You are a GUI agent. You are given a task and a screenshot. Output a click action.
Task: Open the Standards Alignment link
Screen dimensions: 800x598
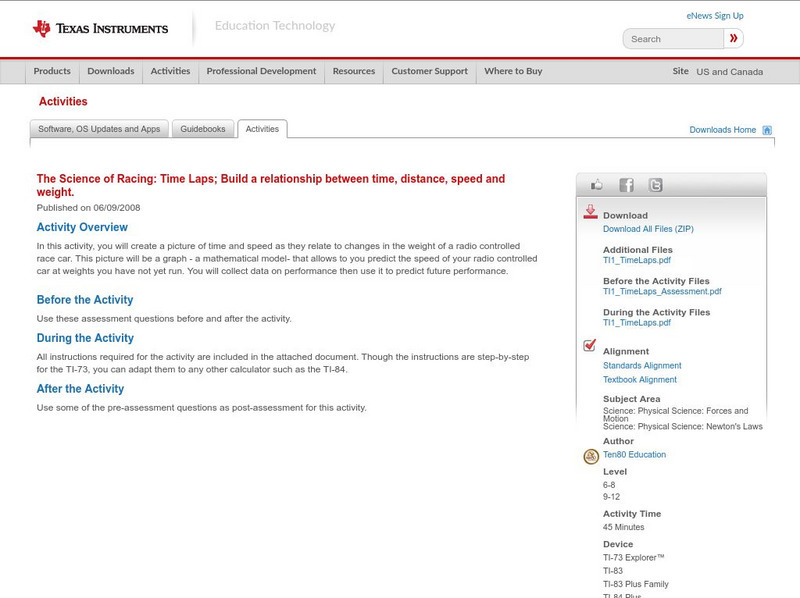(642, 366)
